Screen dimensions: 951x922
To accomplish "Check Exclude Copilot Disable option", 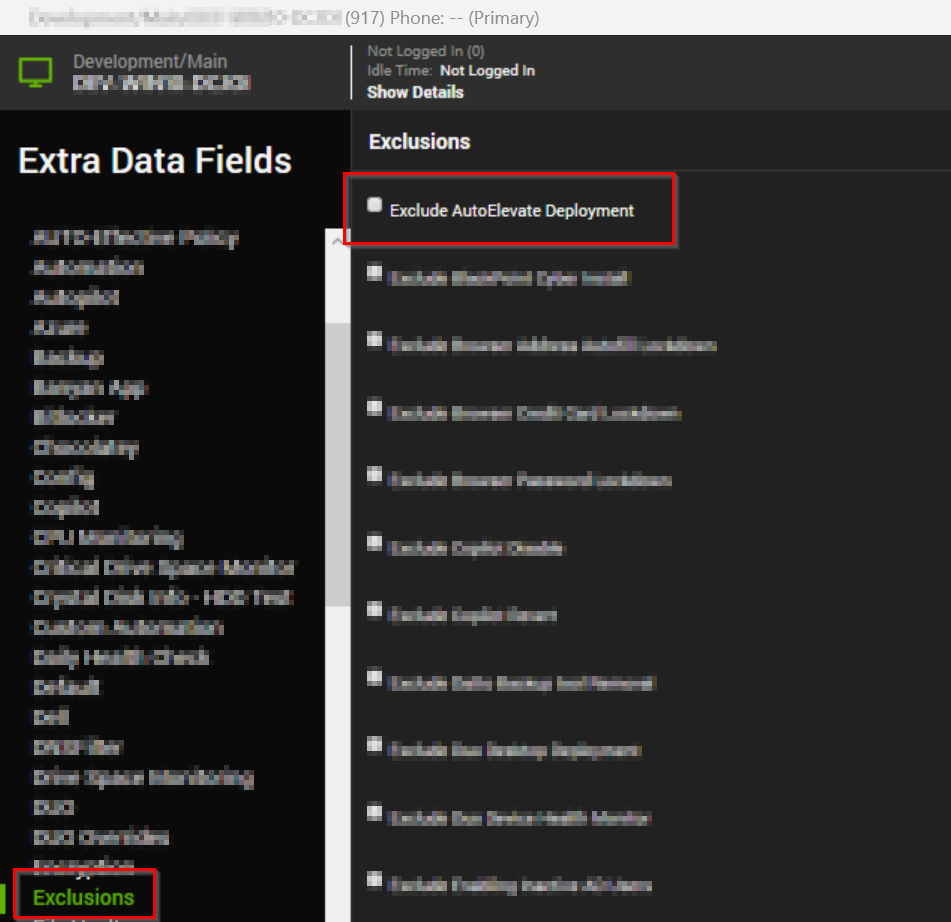I will 375,543.
